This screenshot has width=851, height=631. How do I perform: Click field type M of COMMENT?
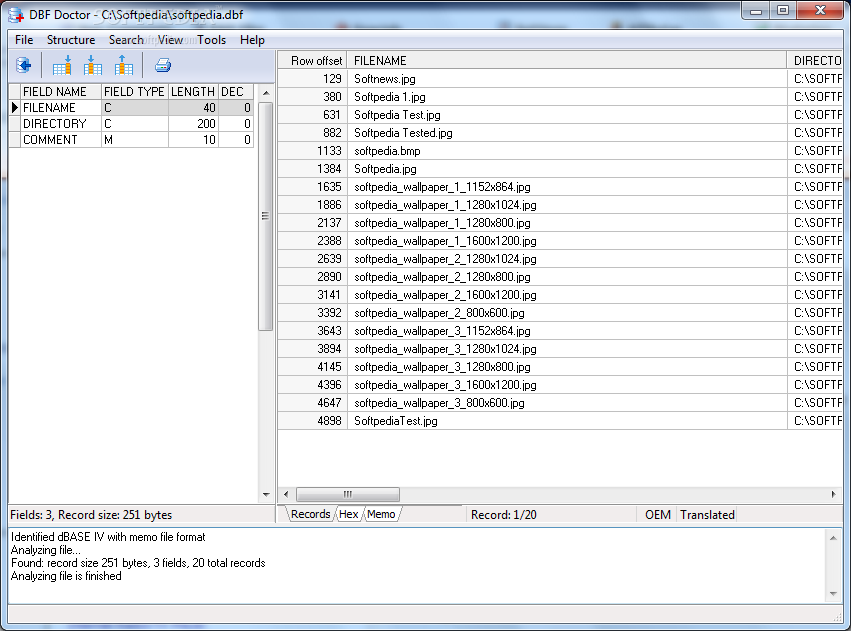[135, 139]
